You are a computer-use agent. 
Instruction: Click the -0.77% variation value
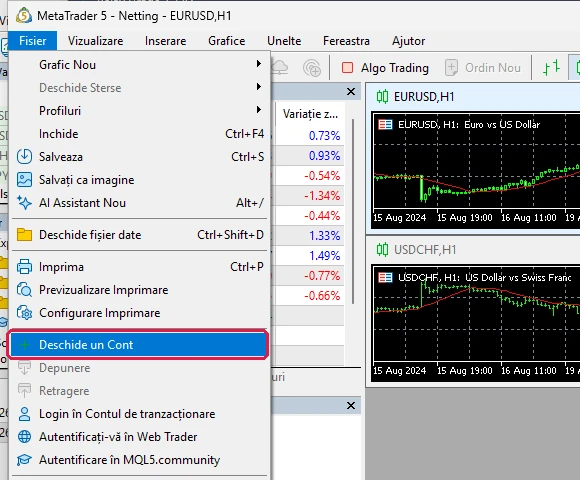[322, 276]
